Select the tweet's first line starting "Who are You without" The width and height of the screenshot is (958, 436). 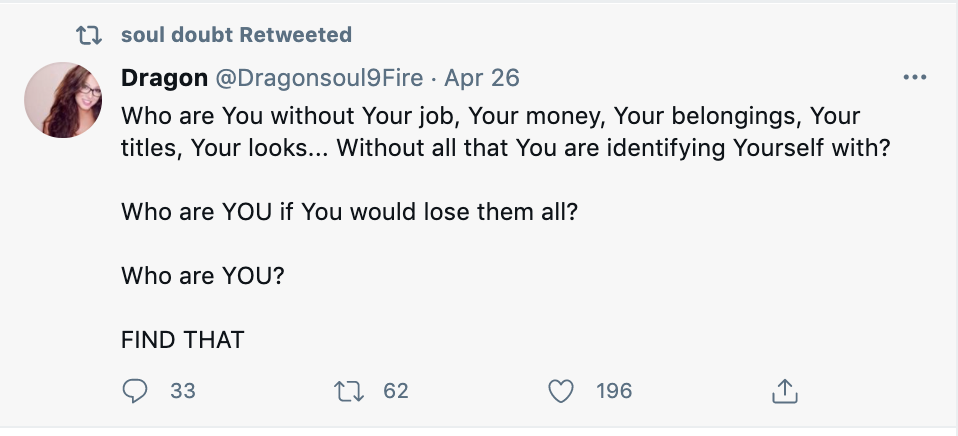tap(490, 116)
